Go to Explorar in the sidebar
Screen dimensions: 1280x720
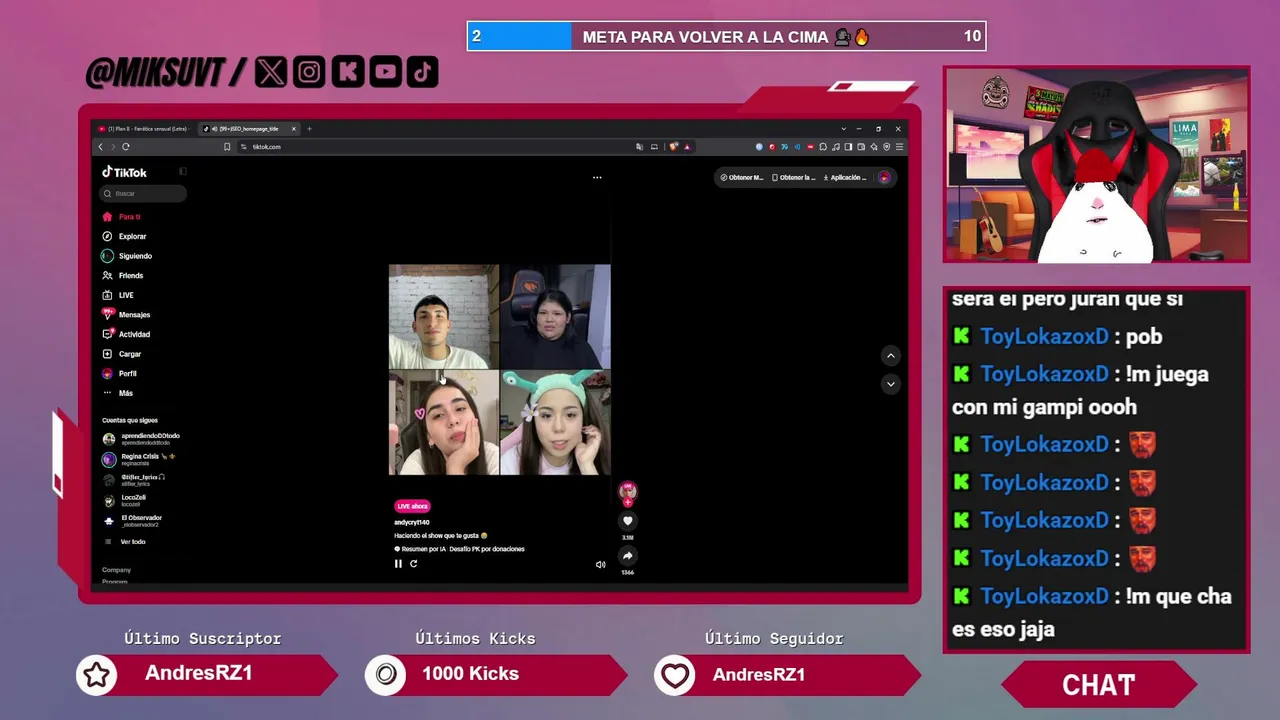pos(124,237)
